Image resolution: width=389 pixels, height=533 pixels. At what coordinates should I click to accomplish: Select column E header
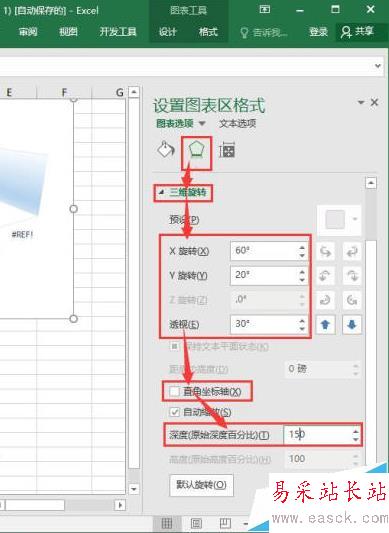(x=9, y=92)
